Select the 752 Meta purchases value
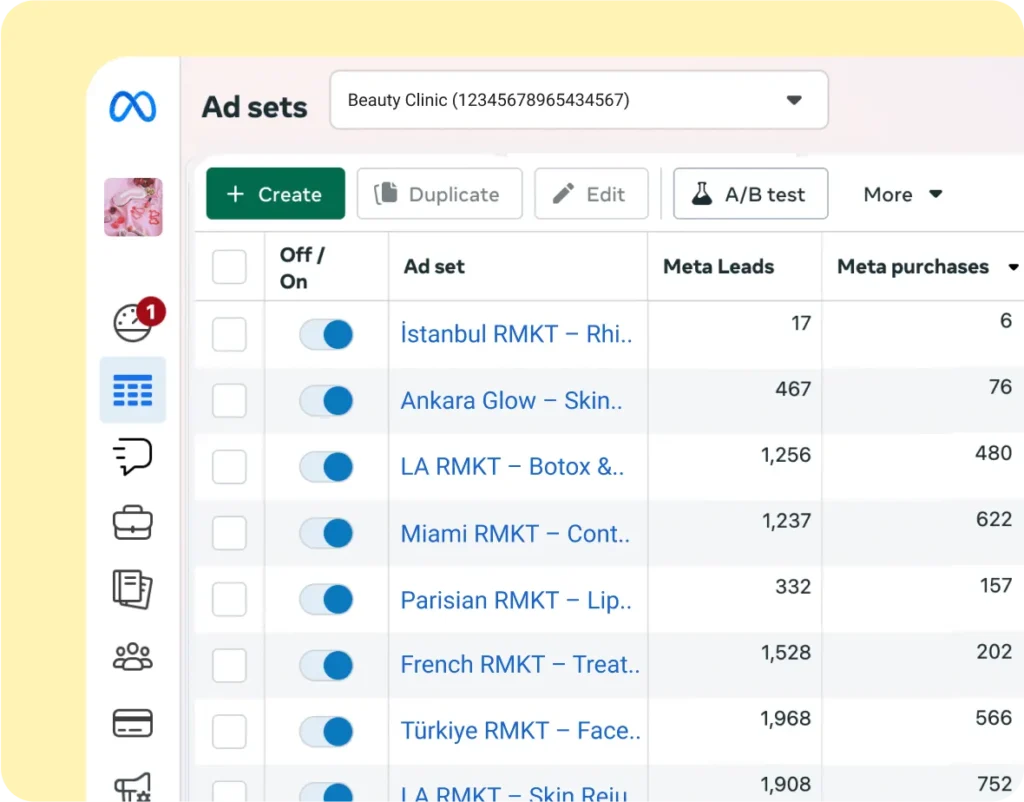The image size is (1024, 802). 994,784
